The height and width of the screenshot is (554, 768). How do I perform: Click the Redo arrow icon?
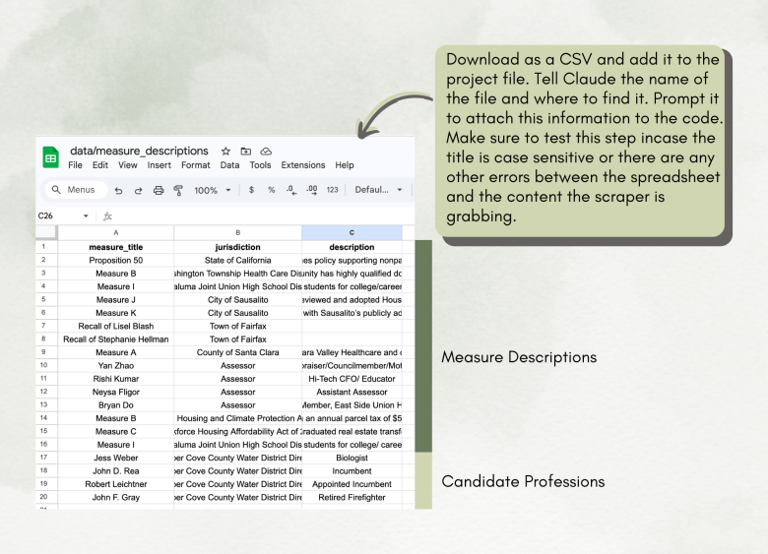coord(138,190)
